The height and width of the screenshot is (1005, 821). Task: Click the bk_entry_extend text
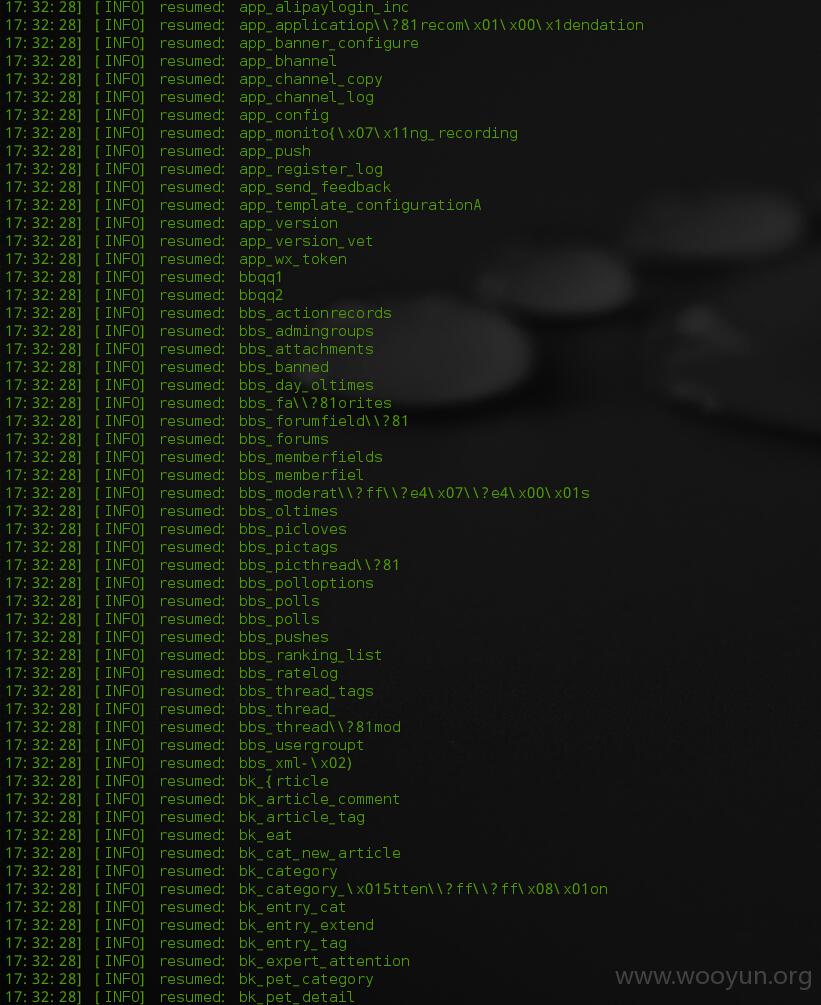point(306,926)
